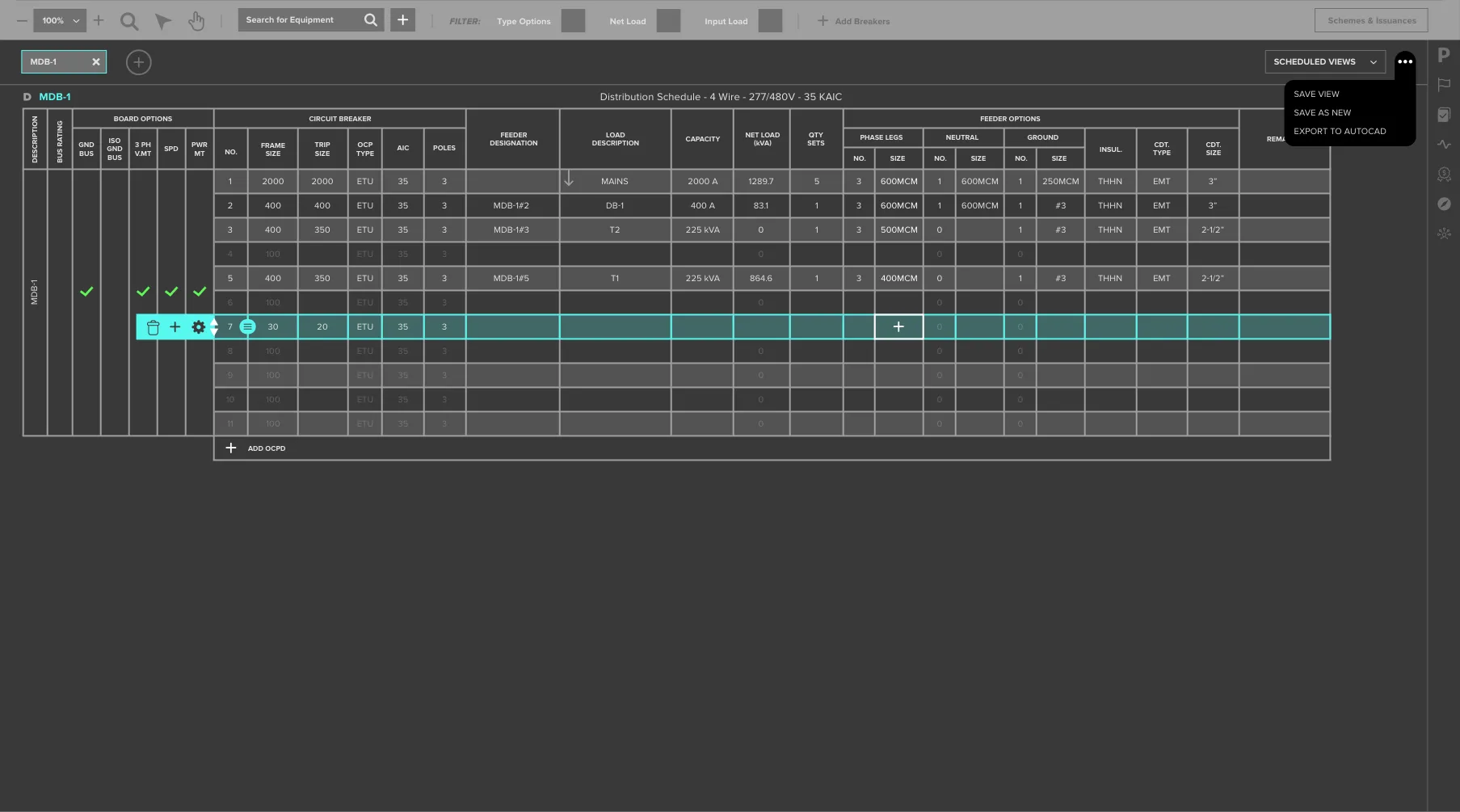Click net load value 1289.7
Screen dimensions: 1460x812
click(x=761, y=182)
